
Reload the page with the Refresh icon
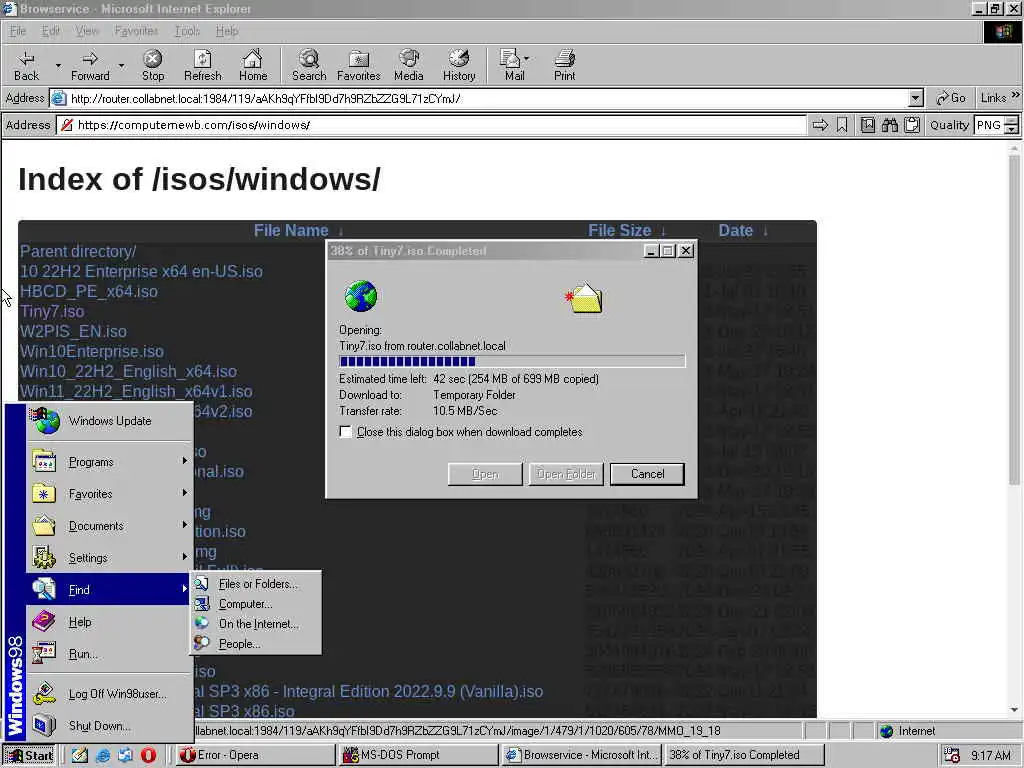coord(202,59)
